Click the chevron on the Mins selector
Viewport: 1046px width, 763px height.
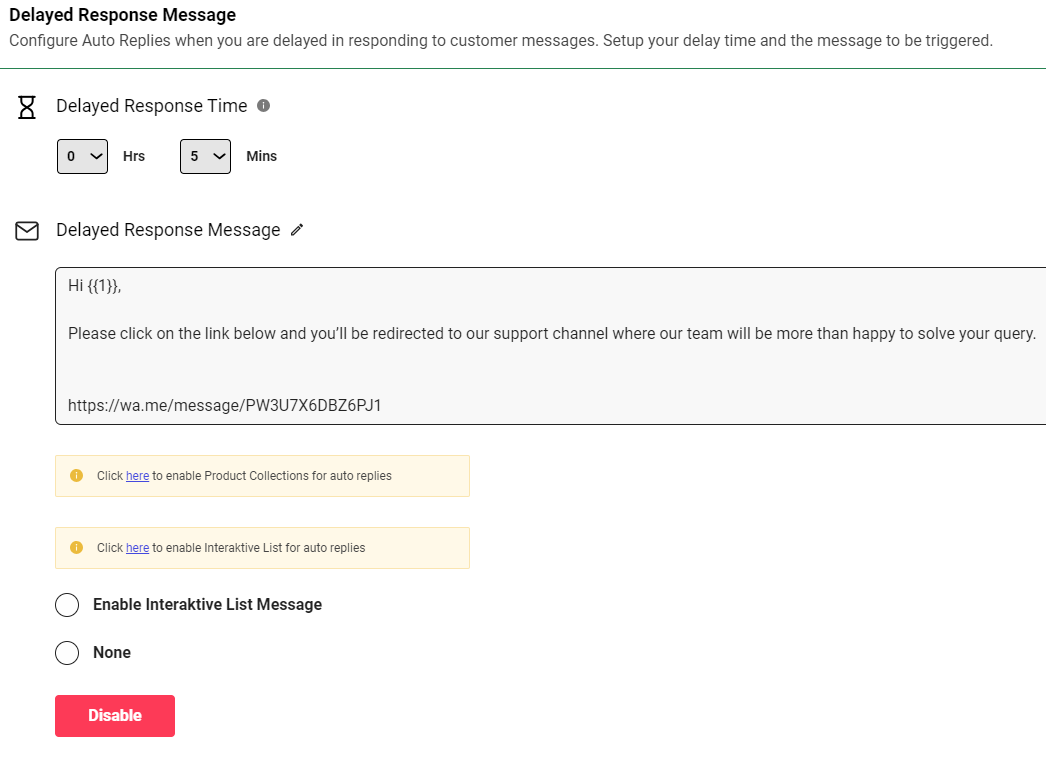coord(218,156)
